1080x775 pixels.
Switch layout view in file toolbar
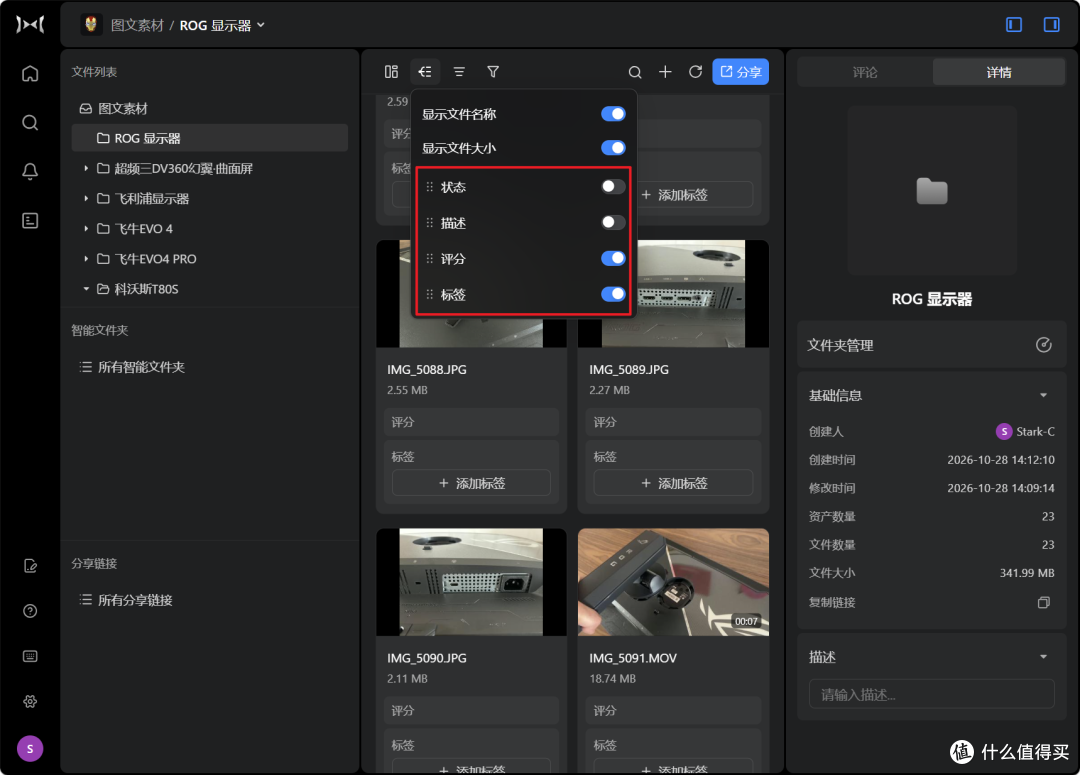[x=391, y=72]
